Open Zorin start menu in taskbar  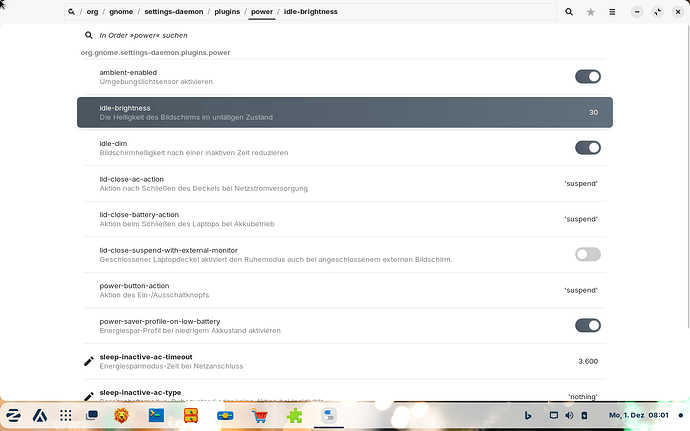14,415
